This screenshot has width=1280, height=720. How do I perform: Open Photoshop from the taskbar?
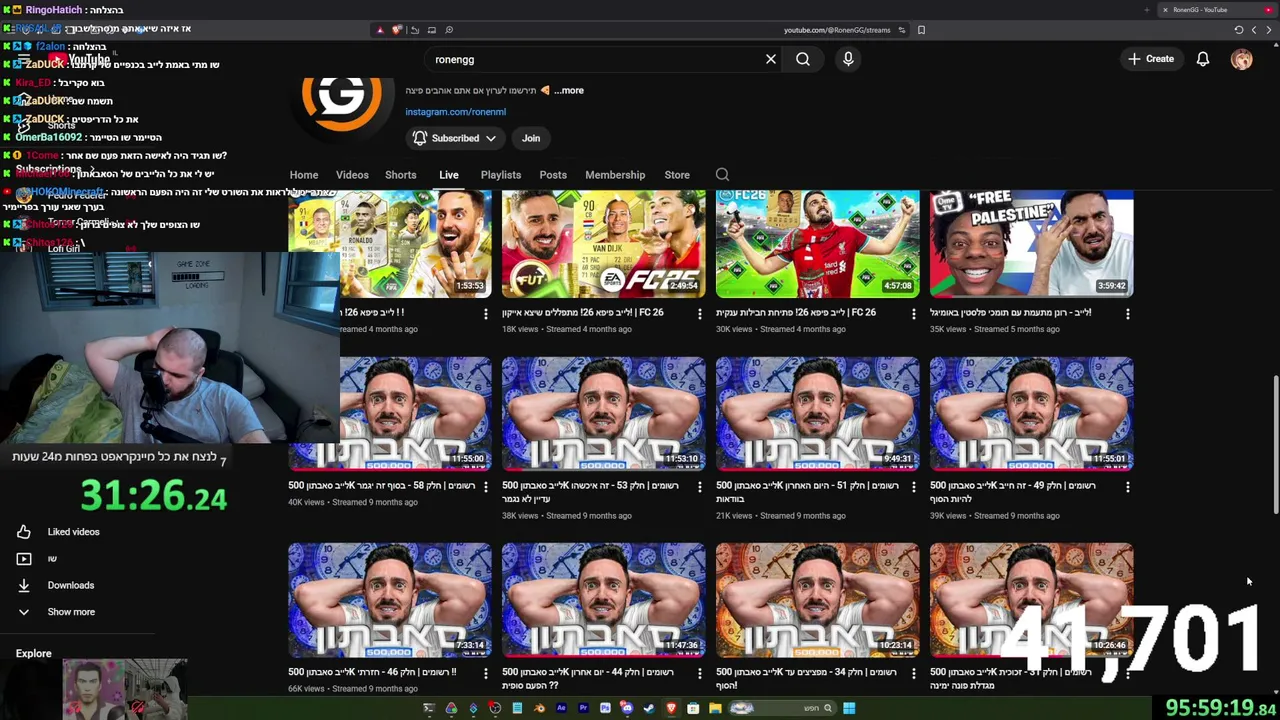pyautogui.click(x=605, y=708)
